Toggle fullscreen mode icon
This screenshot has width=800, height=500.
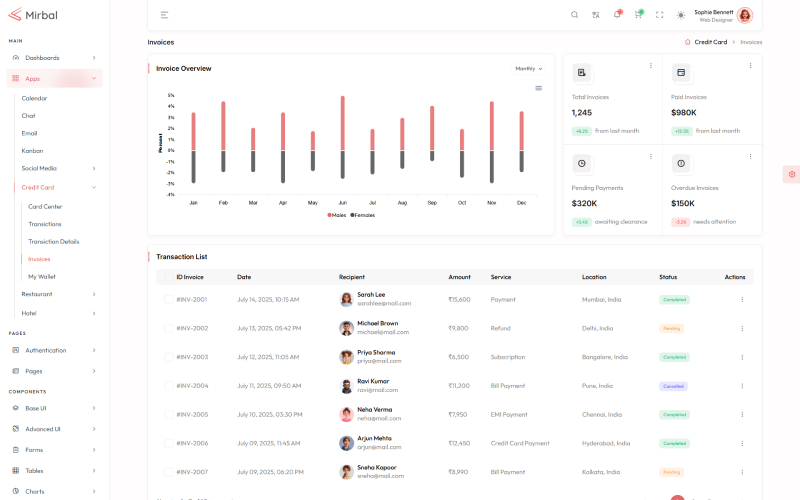tap(659, 15)
